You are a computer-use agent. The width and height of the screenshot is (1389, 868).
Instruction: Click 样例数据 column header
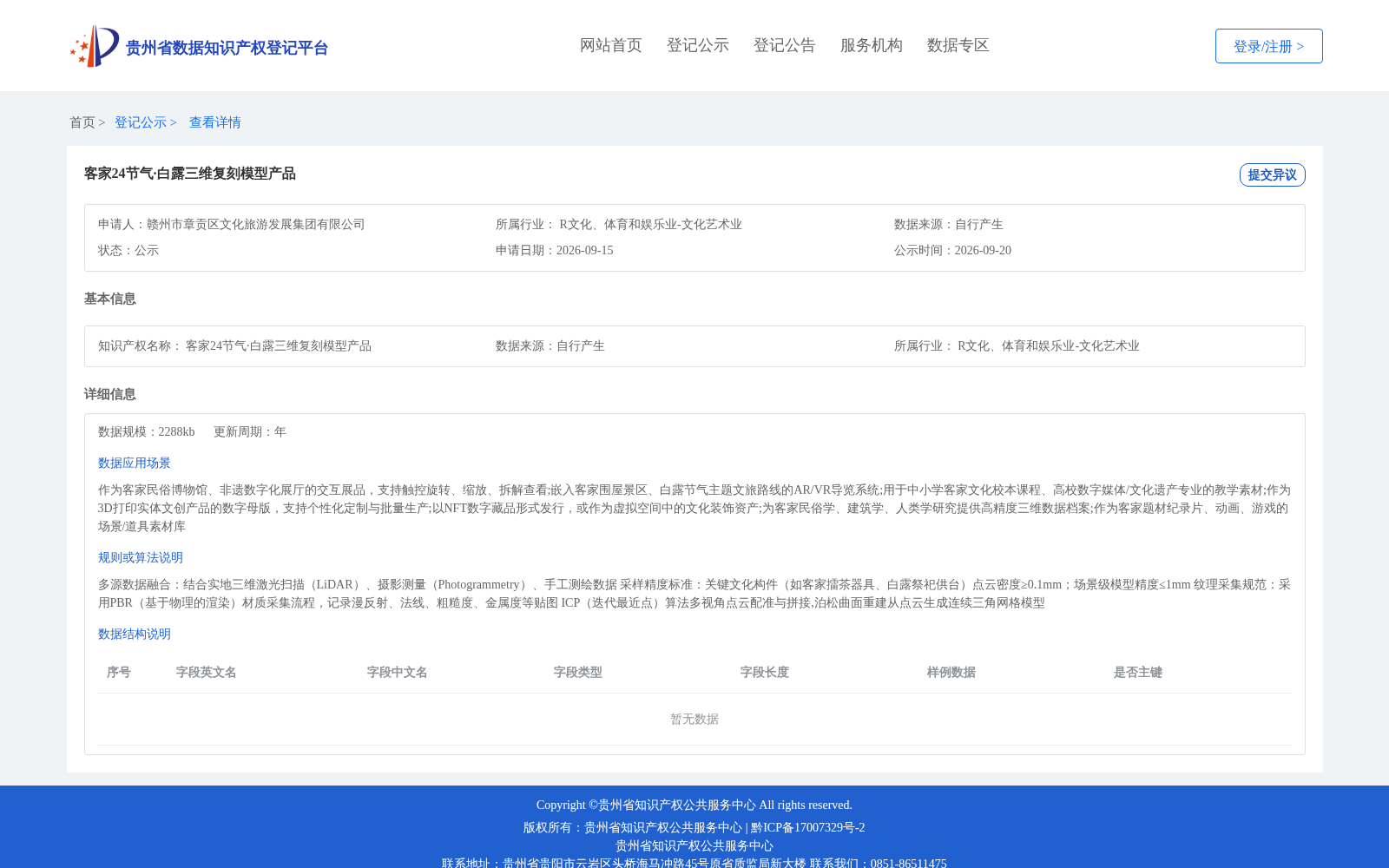951,673
